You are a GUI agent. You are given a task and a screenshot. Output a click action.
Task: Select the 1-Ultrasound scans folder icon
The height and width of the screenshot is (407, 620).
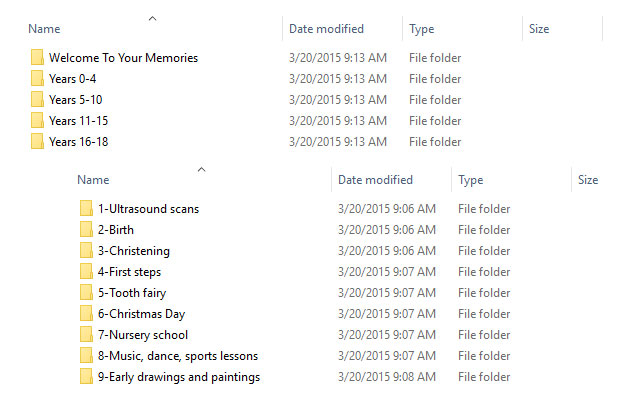(x=86, y=208)
